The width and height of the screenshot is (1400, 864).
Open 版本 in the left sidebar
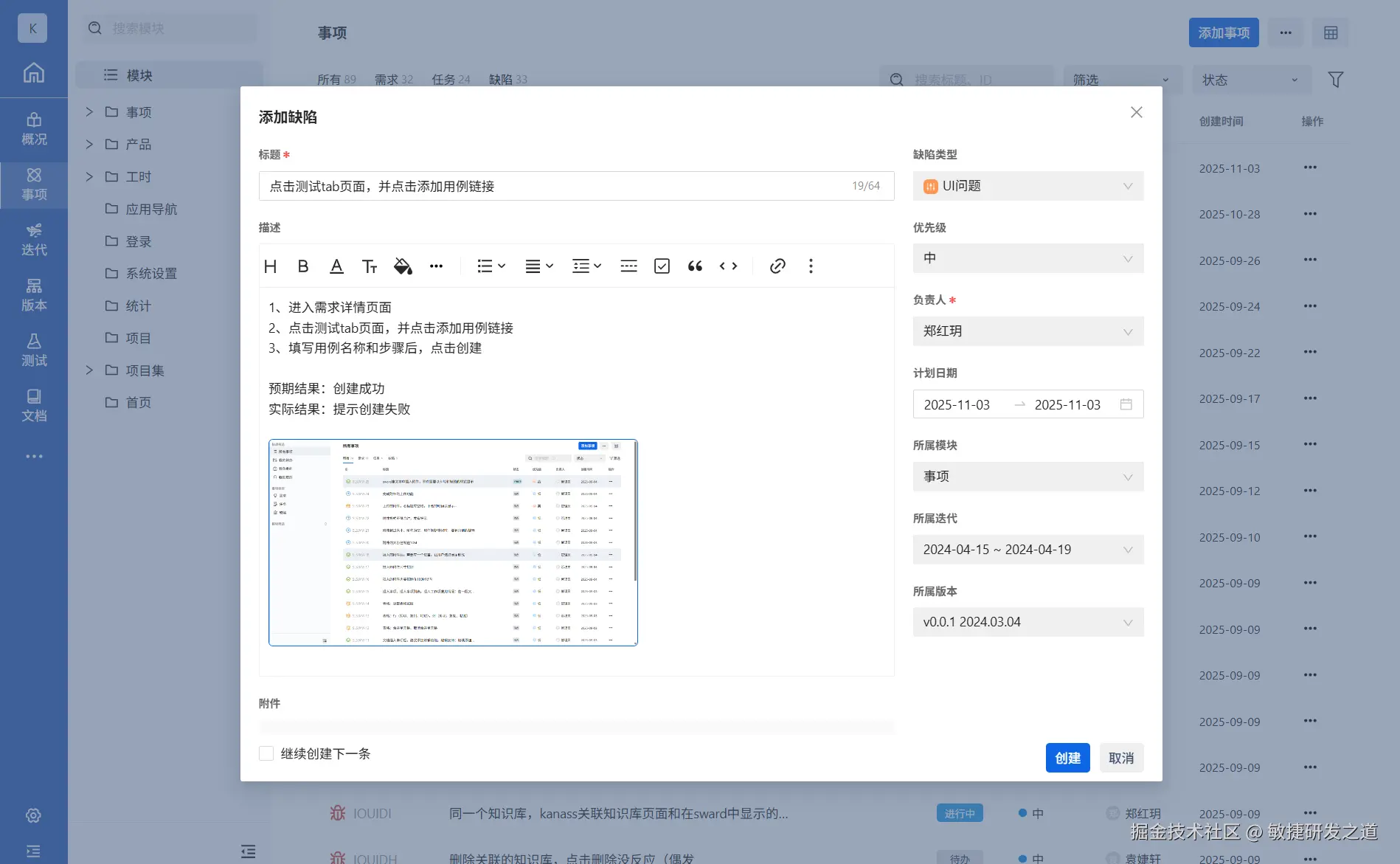pos(34,295)
